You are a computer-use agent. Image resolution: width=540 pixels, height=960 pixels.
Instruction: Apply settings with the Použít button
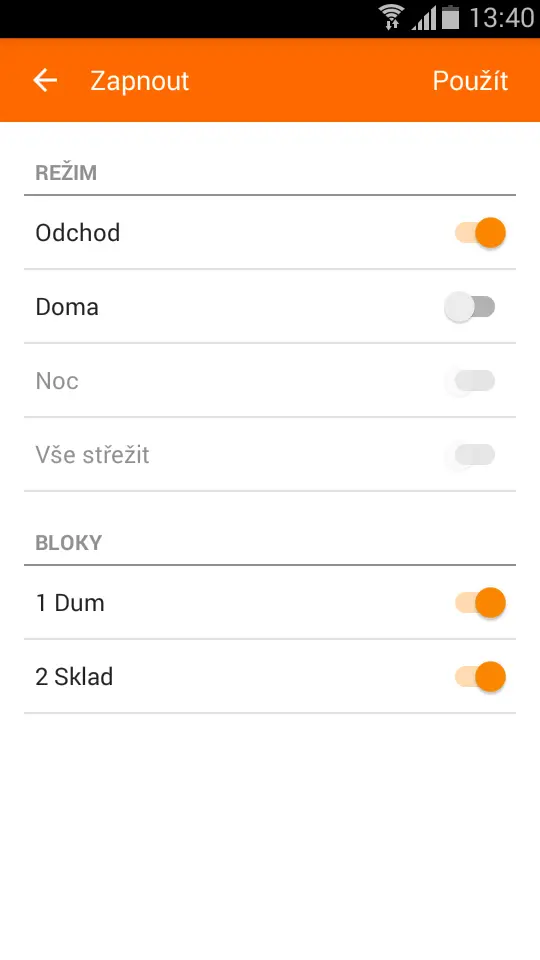click(470, 81)
